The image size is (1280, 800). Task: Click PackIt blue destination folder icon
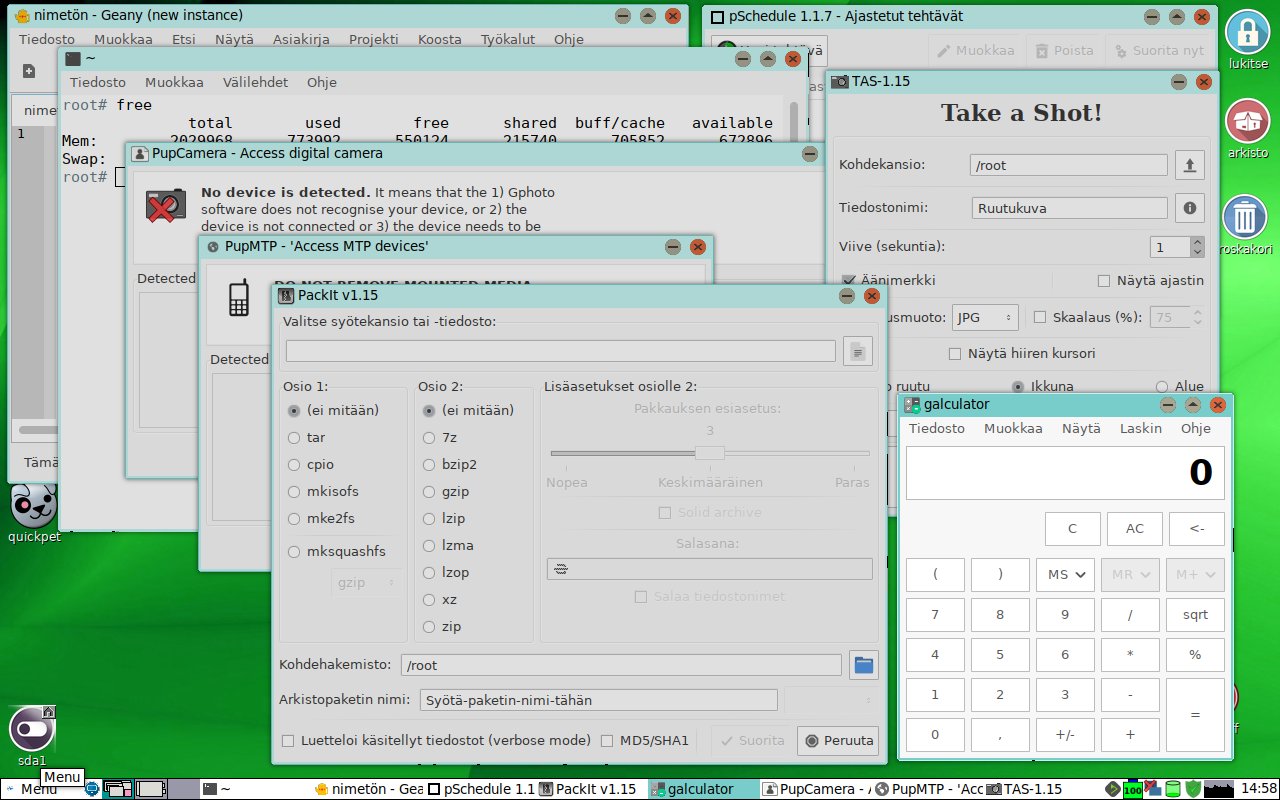(864, 664)
